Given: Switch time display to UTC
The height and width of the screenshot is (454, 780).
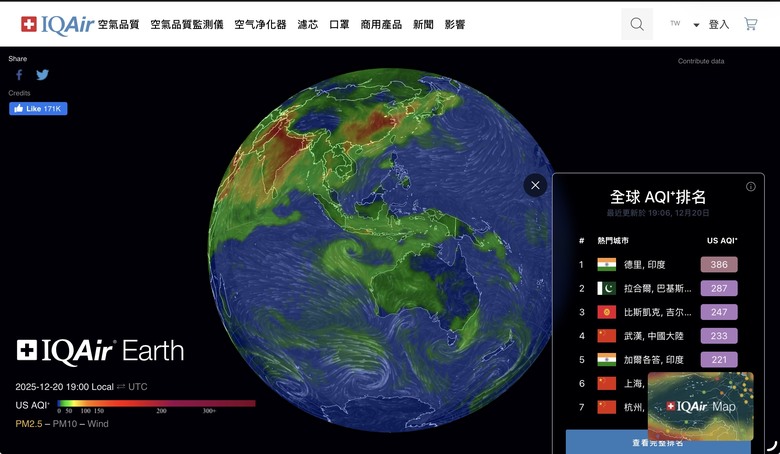Looking at the screenshot, I should tap(138, 386).
